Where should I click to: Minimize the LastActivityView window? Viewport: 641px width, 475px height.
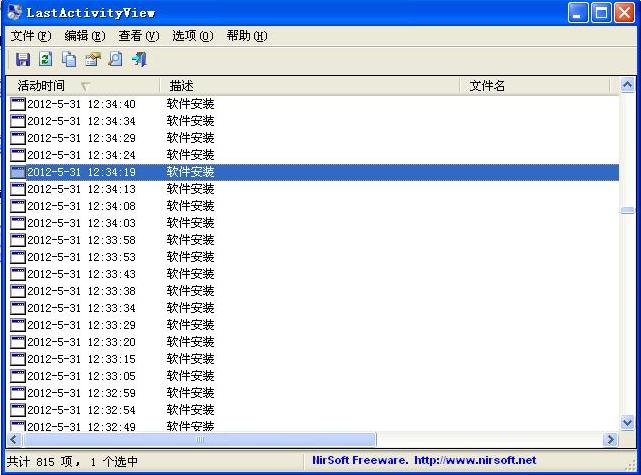(x=578, y=13)
